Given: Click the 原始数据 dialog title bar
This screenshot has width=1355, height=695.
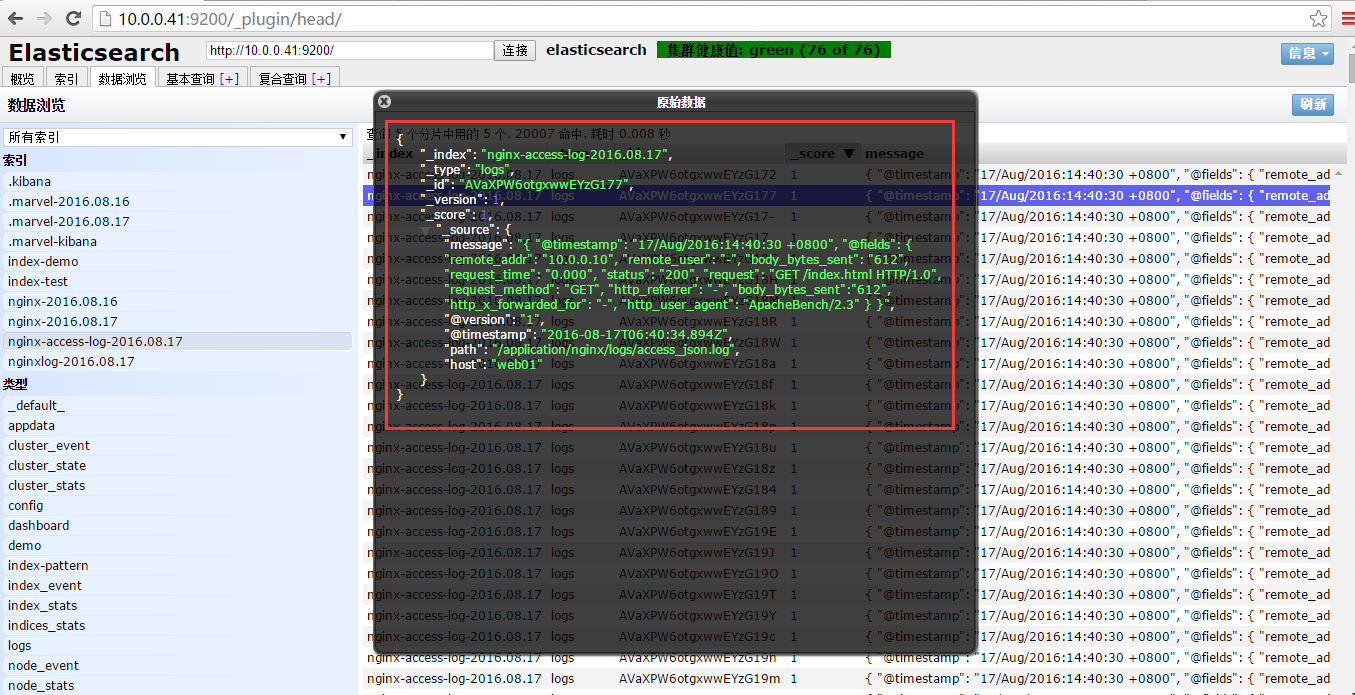Looking at the screenshot, I should point(675,101).
